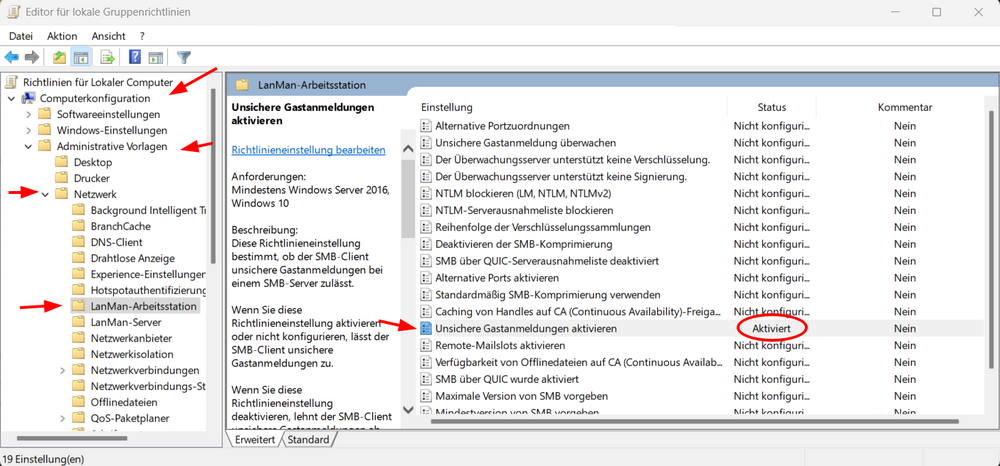The width and height of the screenshot is (1000, 466).
Task: Click the policy icon of SMB über QUIC wurde aktiviert
Action: pyautogui.click(x=425, y=379)
